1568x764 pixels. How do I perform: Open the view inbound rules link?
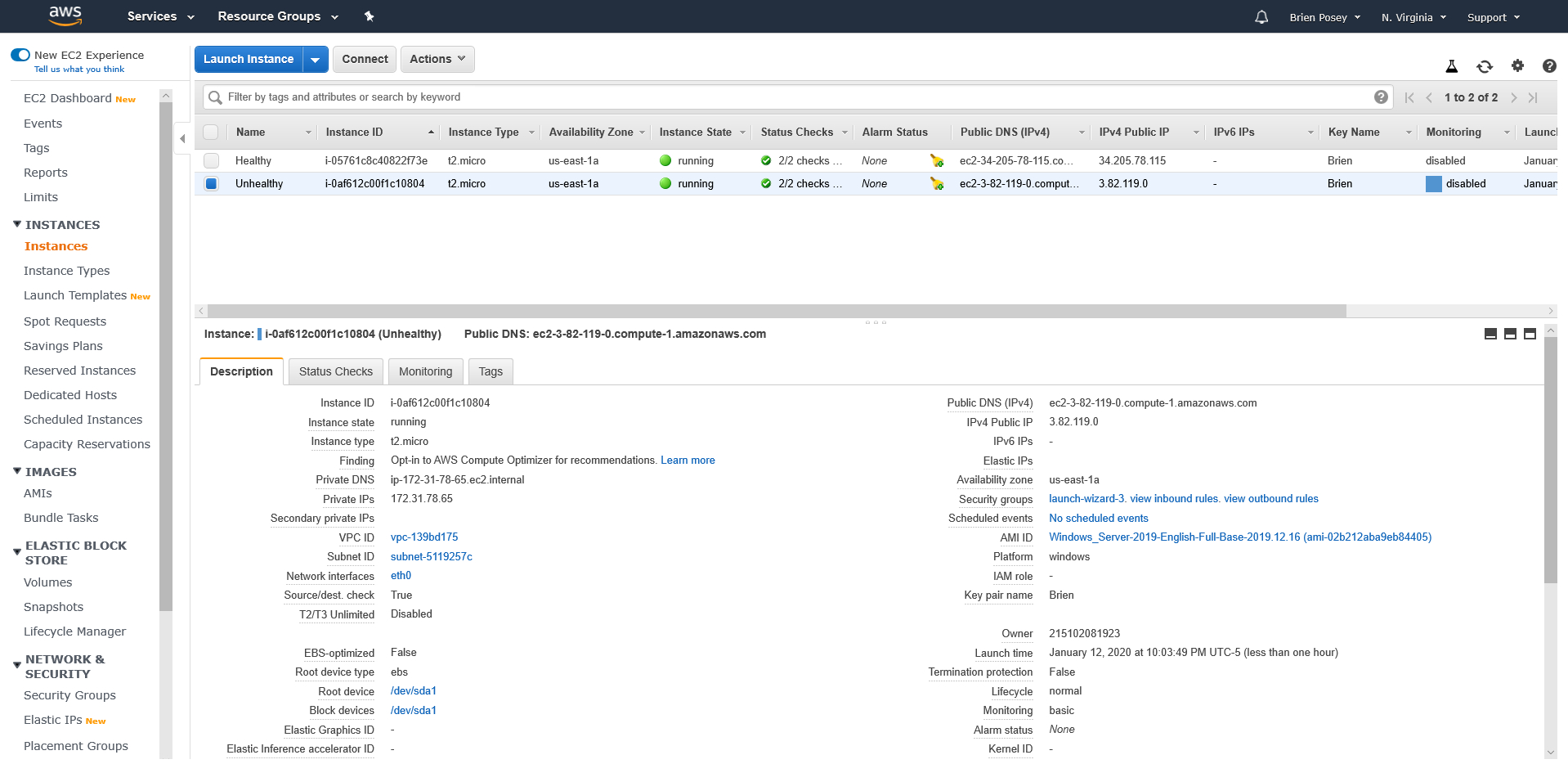[x=1175, y=499]
